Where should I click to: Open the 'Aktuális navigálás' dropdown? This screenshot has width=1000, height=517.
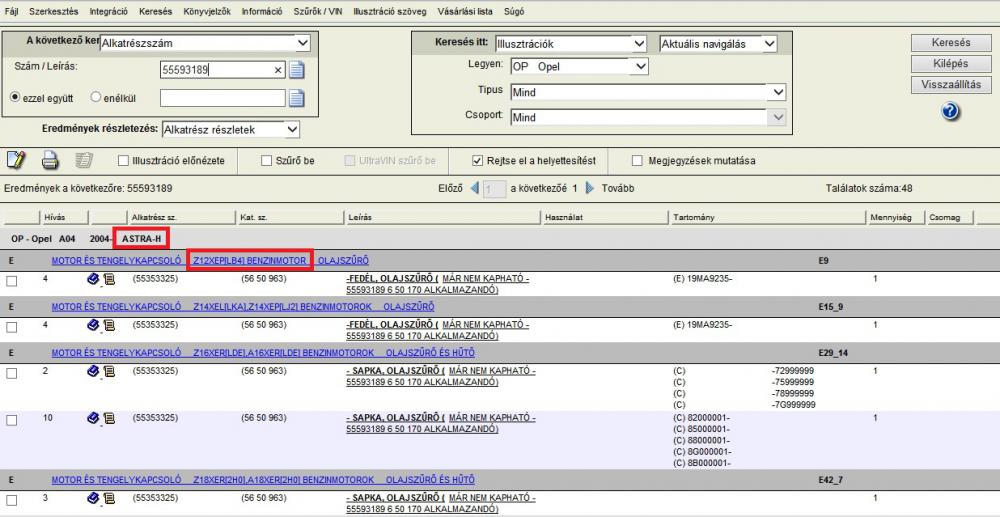click(768, 44)
